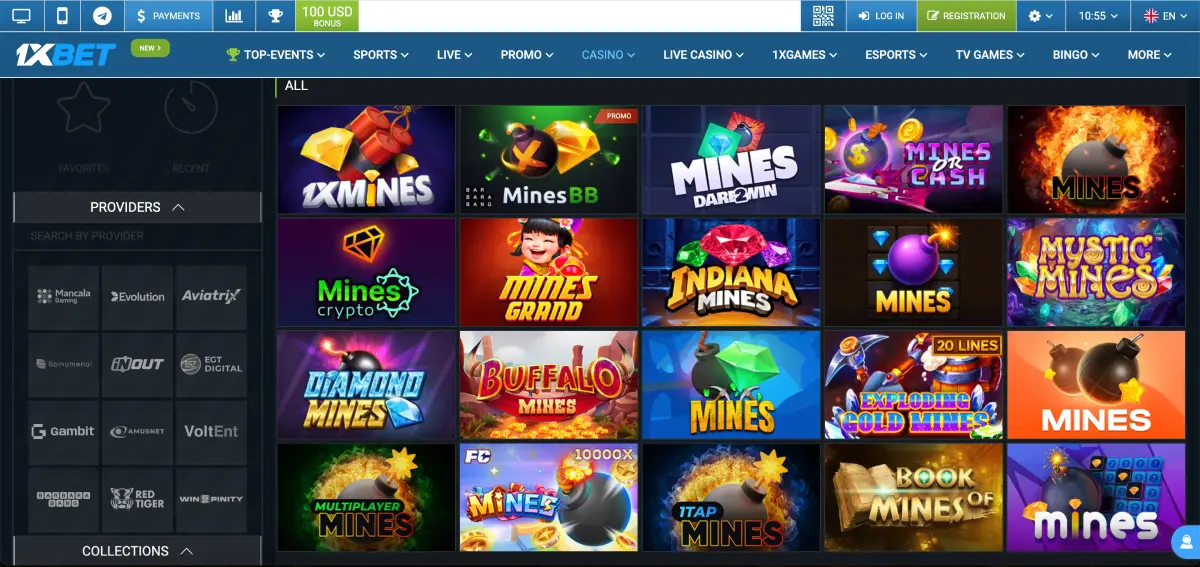This screenshot has height=567, width=1200.
Task: Open the Buffalo Mines game
Action: click(x=548, y=385)
